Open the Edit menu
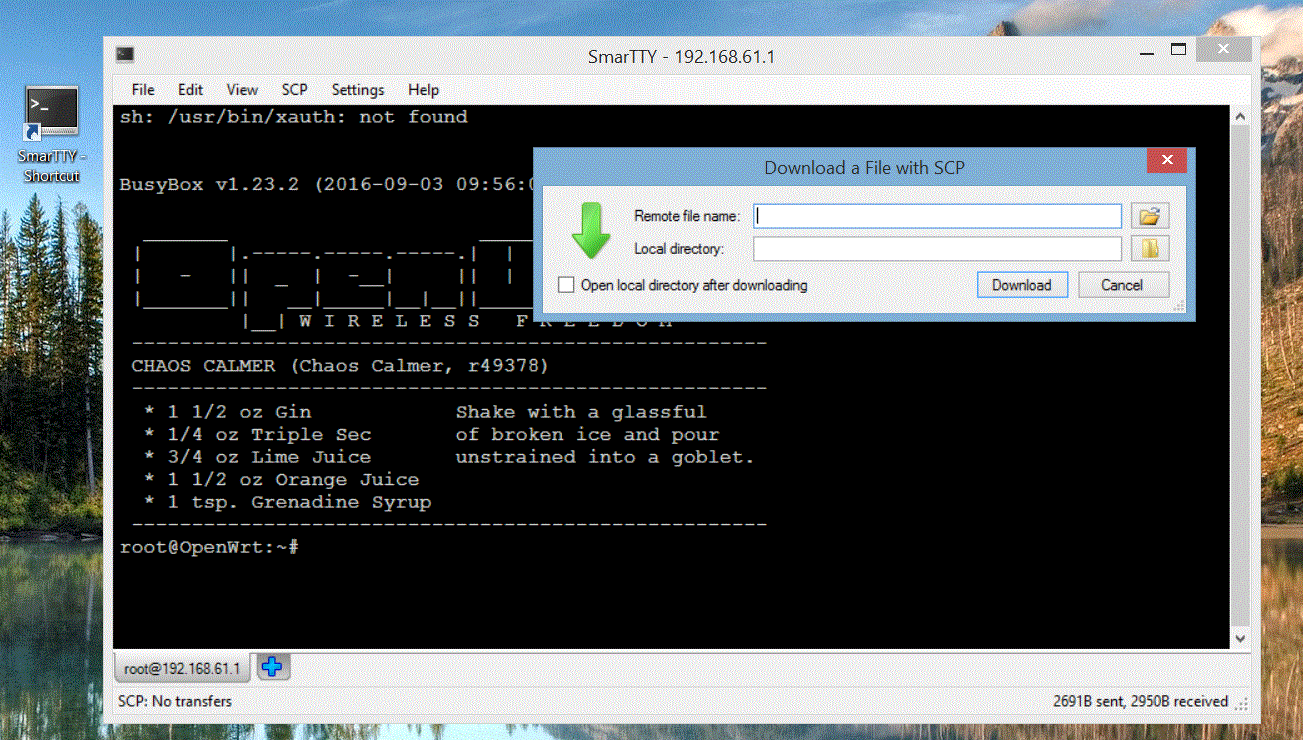Viewport: 1303px width, 740px height. click(x=191, y=89)
